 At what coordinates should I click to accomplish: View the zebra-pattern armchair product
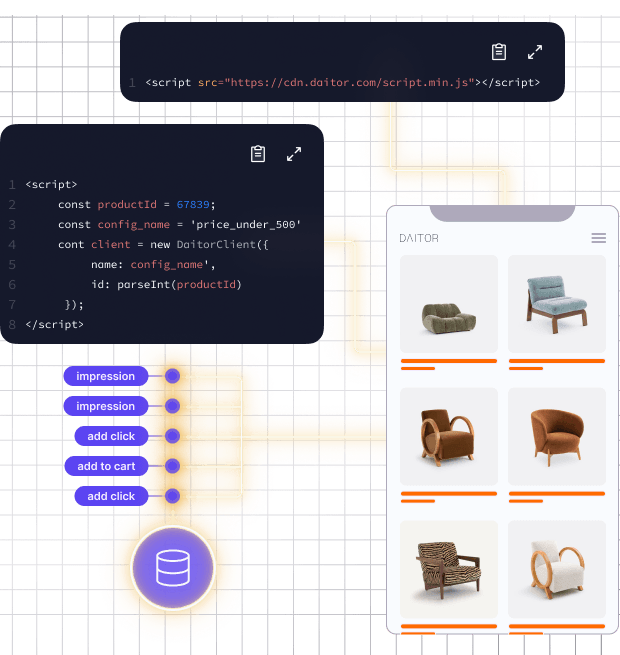448,570
